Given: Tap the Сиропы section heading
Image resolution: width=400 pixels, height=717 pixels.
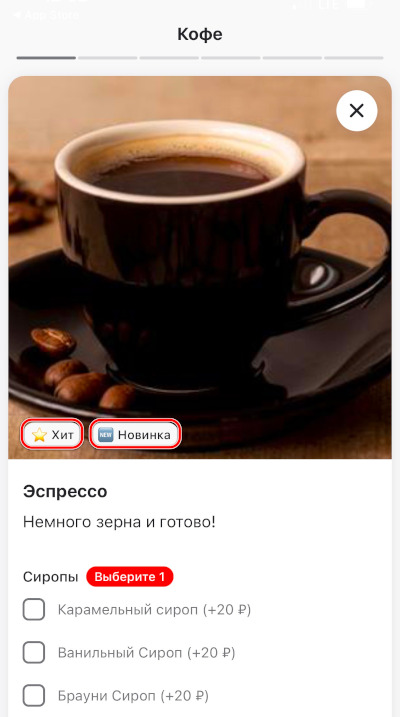Looking at the screenshot, I should pos(51,577).
